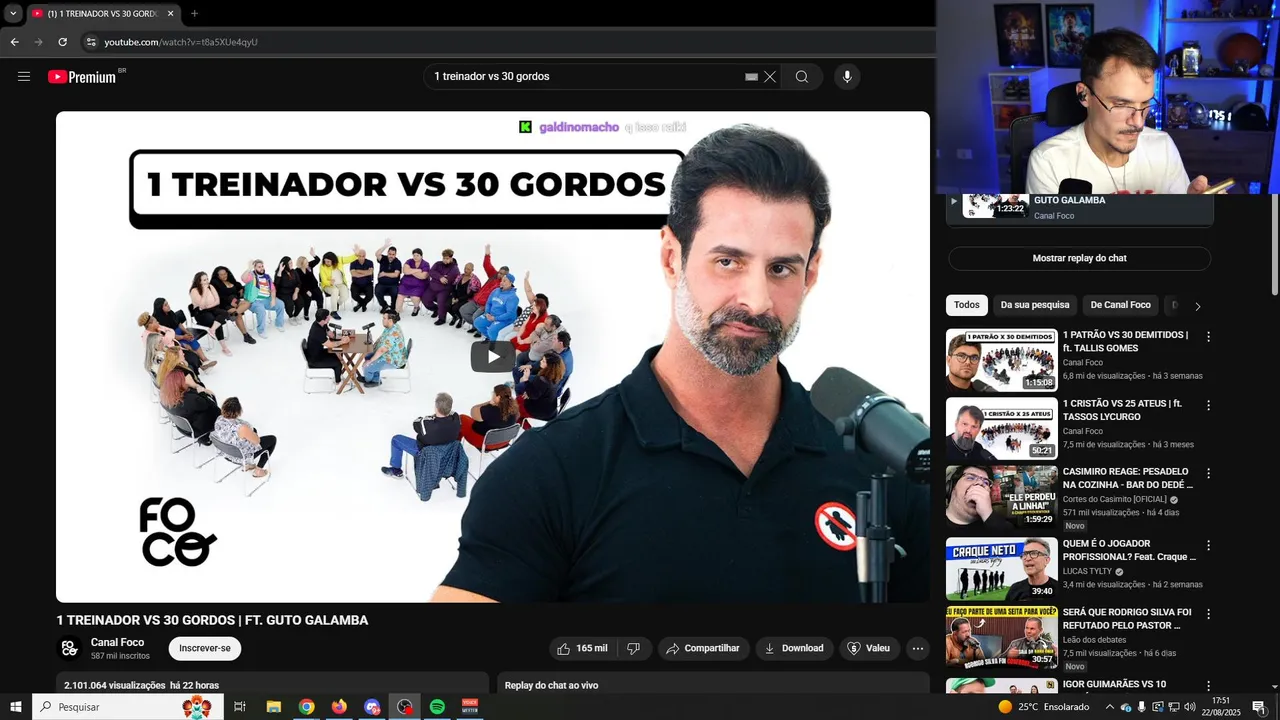Viewport: 1280px width, 720px height.
Task: Open more actions ellipsis under the video
Action: coord(918,648)
